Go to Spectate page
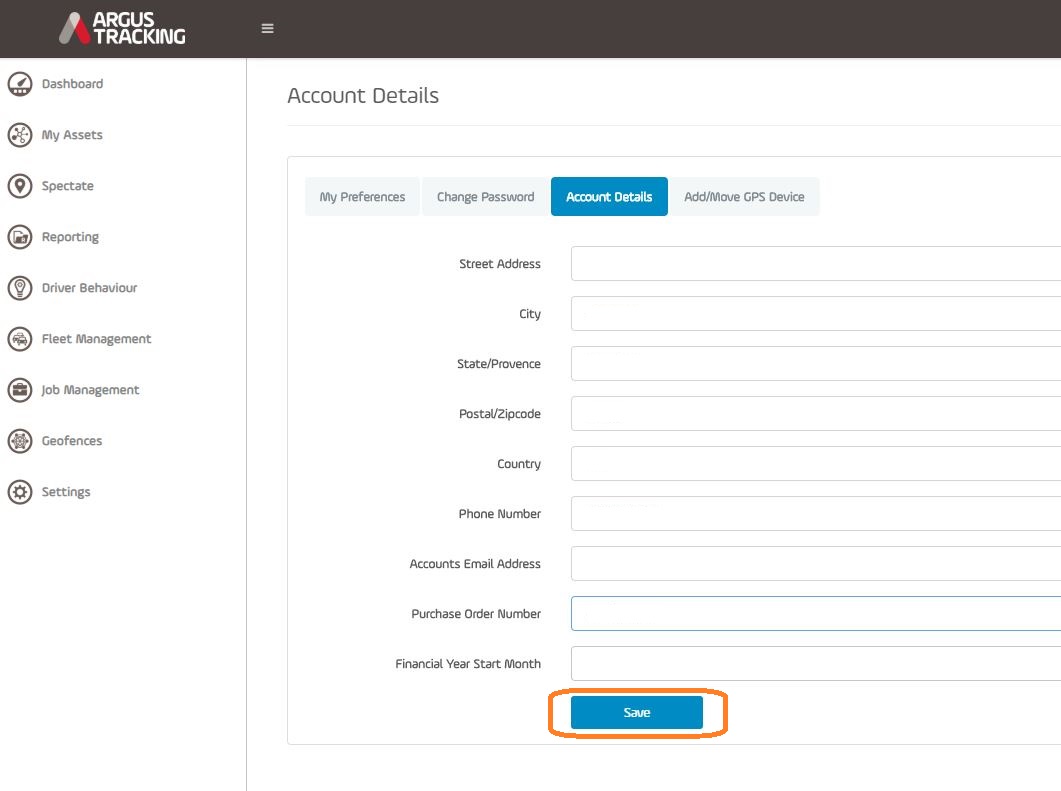 68,186
